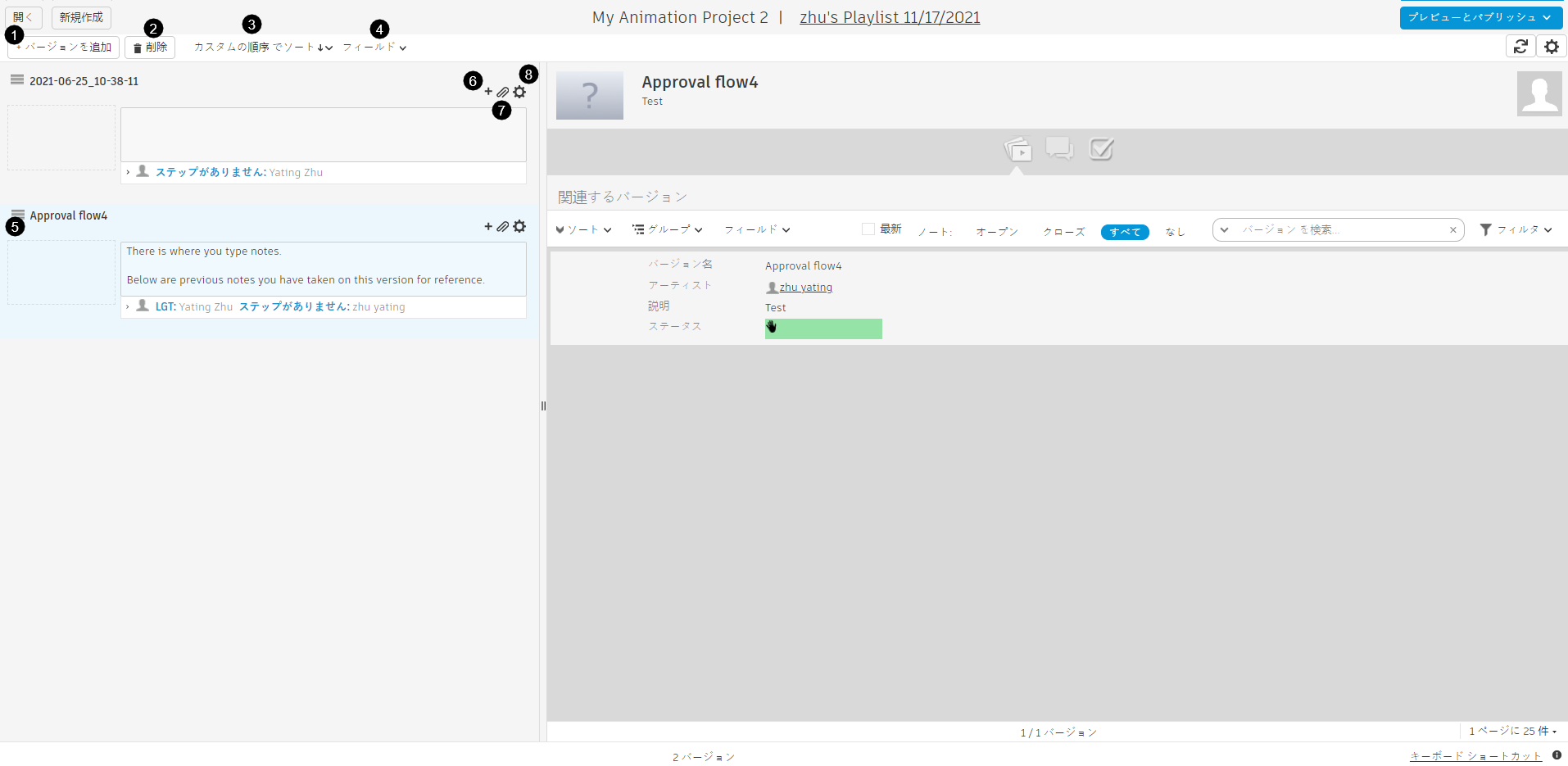Open the フィルタ dropdown
The height and width of the screenshot is (766, 1568).
tap(1516, 229)
